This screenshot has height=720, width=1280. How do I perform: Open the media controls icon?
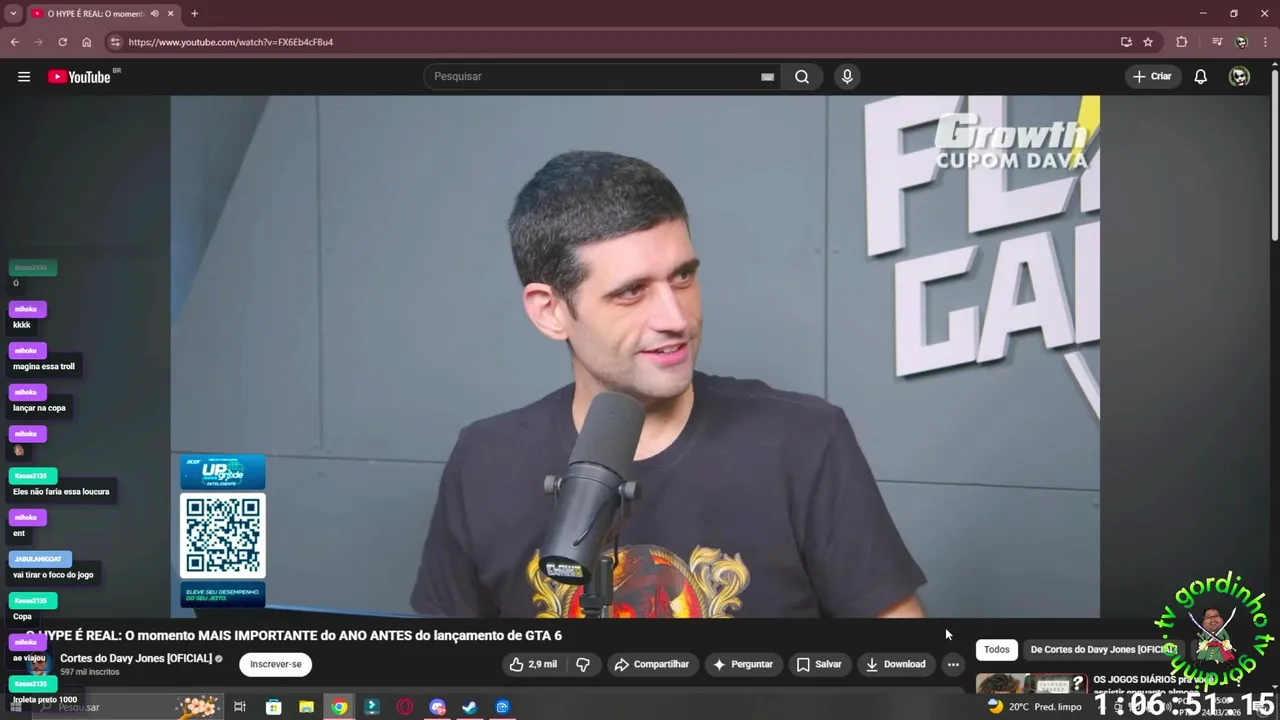point(1217,42)
